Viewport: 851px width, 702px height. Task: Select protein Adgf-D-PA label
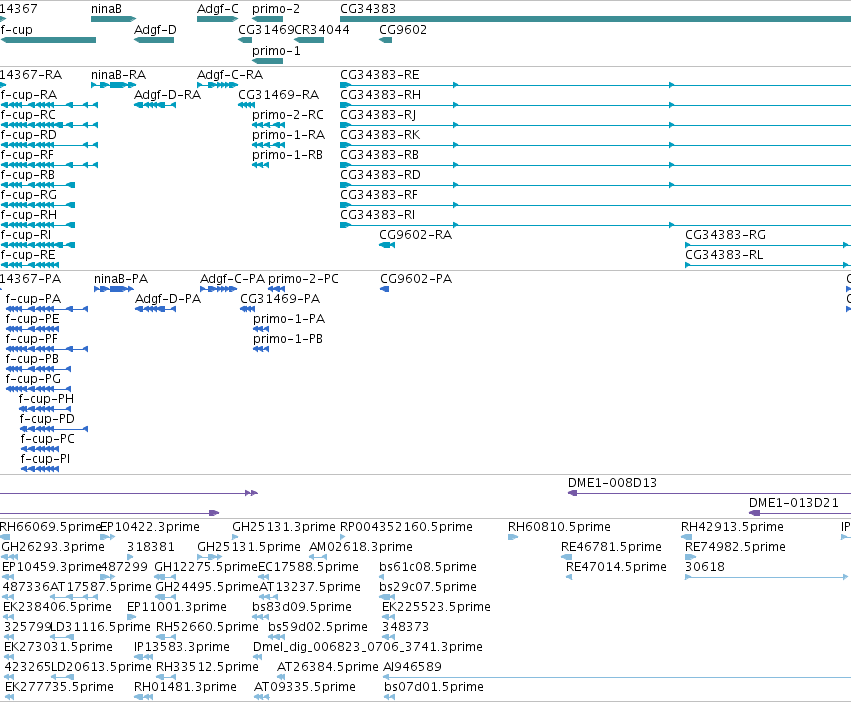(x=168, y=299)
